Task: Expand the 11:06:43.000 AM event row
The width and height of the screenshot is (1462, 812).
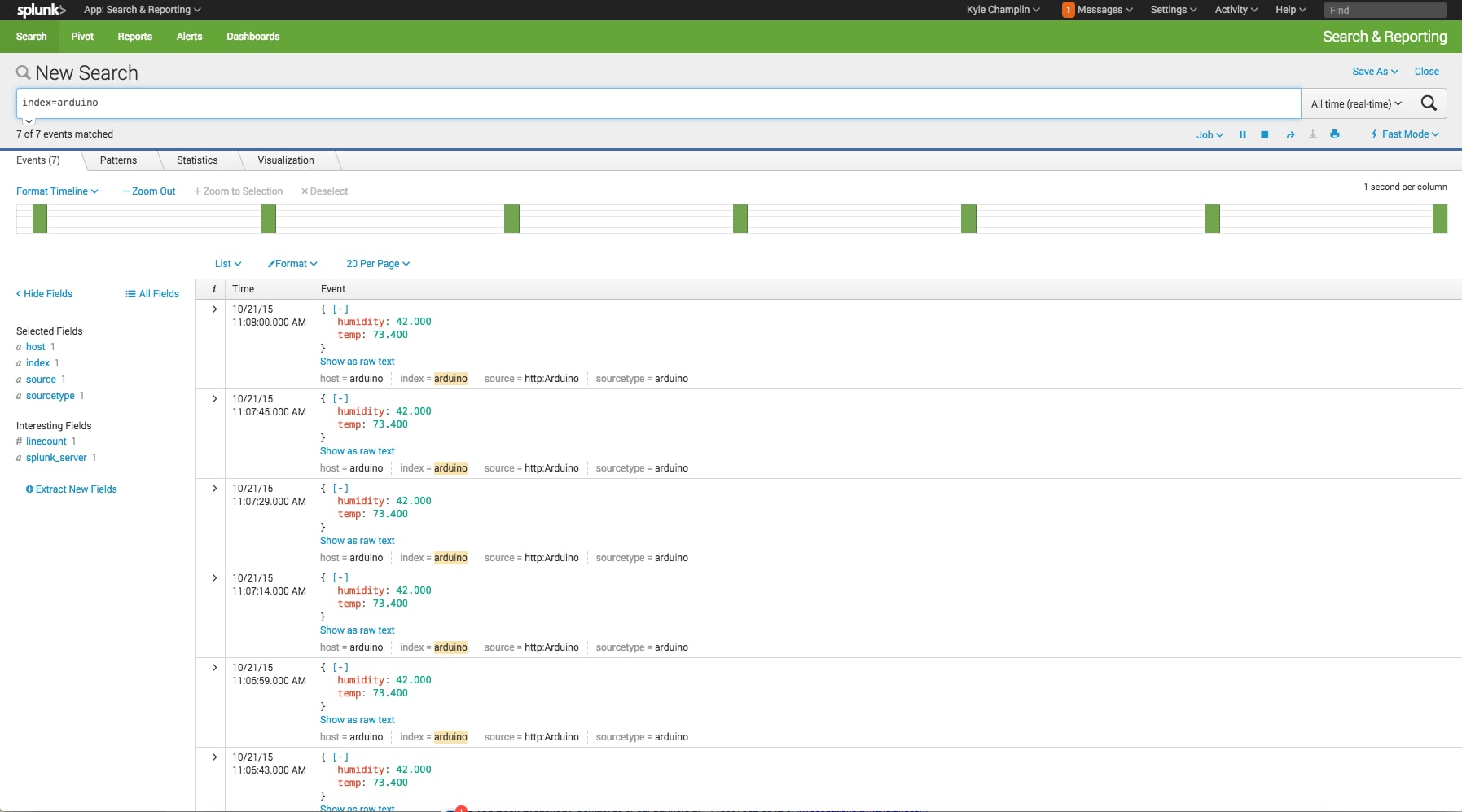Action: point(214,757)
